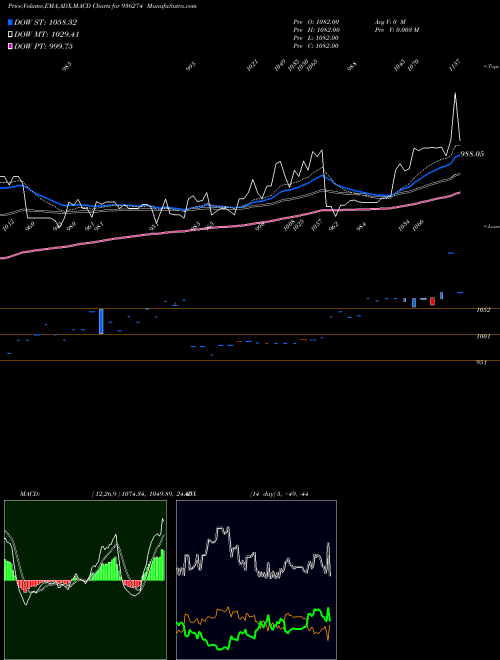The width and height of the screenshot is (500, 660).
Task: Click the 1012 low label at chart's left edge
Action: click(x=8, y=226)
